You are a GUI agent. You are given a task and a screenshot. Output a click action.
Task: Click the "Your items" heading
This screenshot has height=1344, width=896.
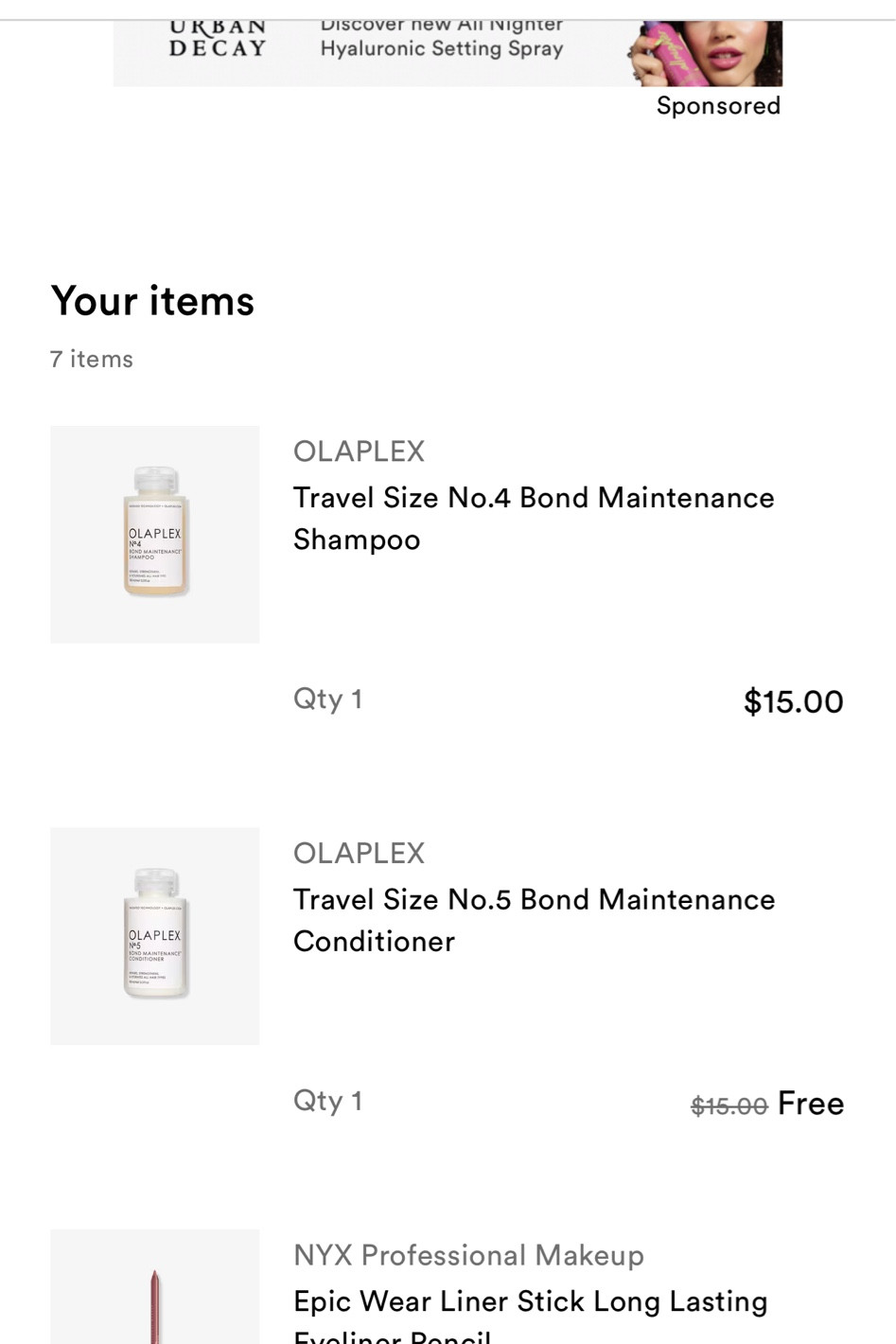click(152, 301)
